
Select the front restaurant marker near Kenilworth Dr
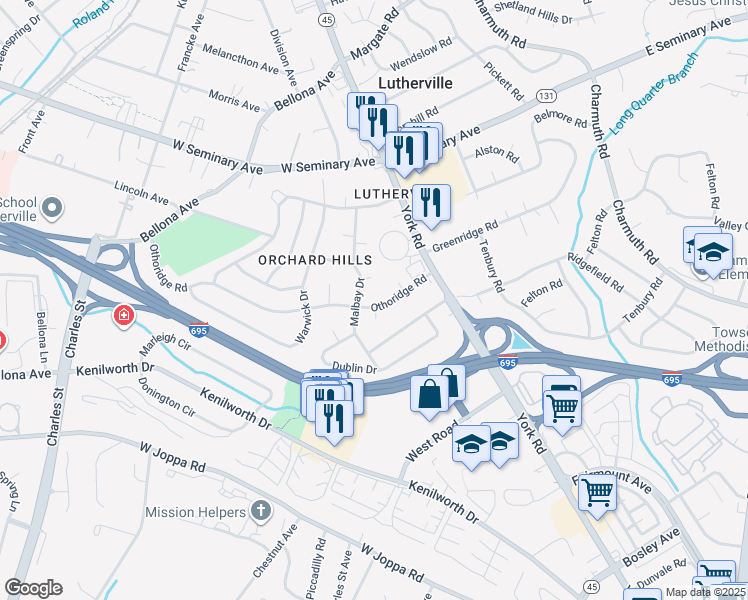[x=334, y=421]
